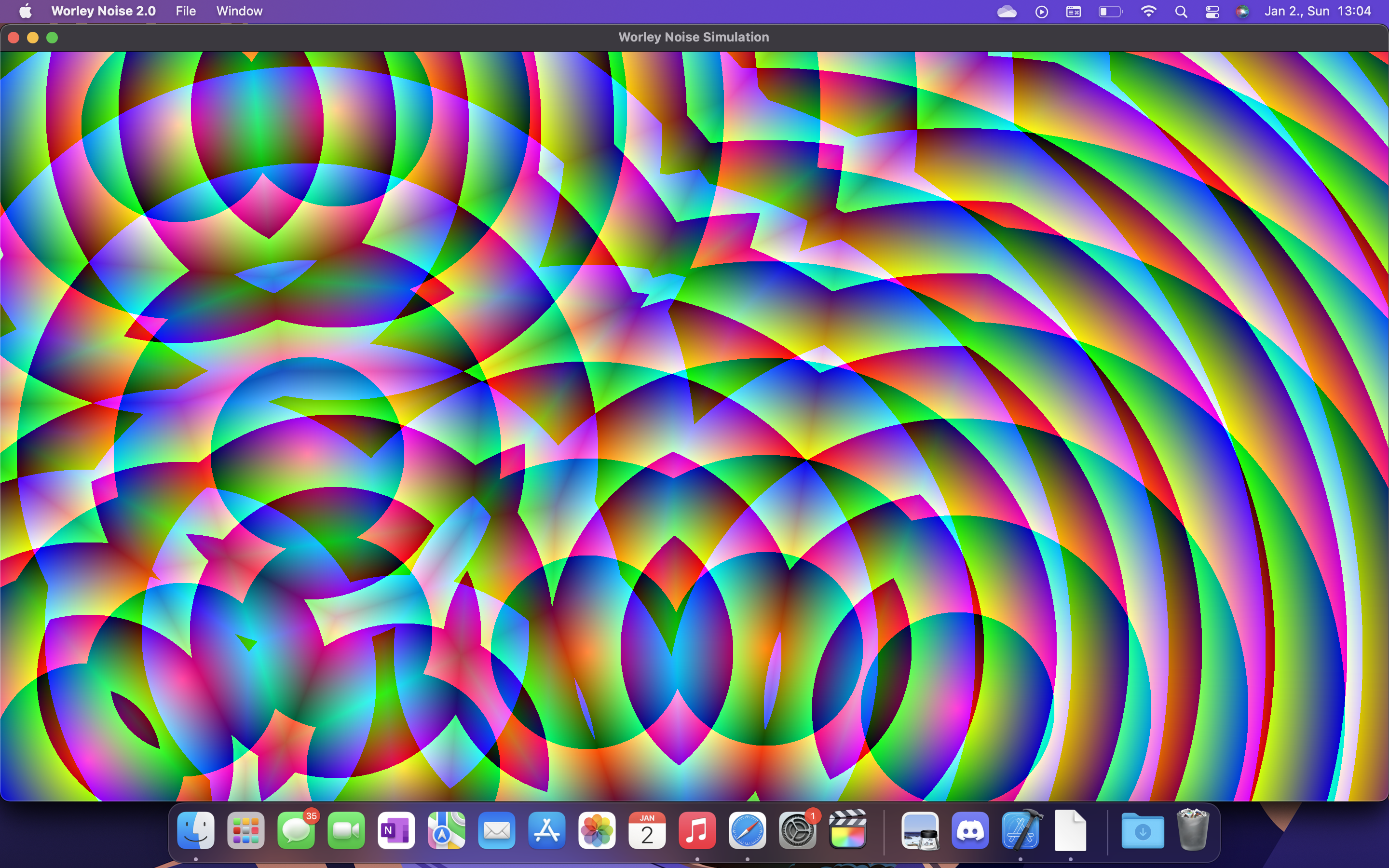1389x868 pixels.
Task: Open Mail from the Dock
Action: pyautogui.click(x=496, y=830)
